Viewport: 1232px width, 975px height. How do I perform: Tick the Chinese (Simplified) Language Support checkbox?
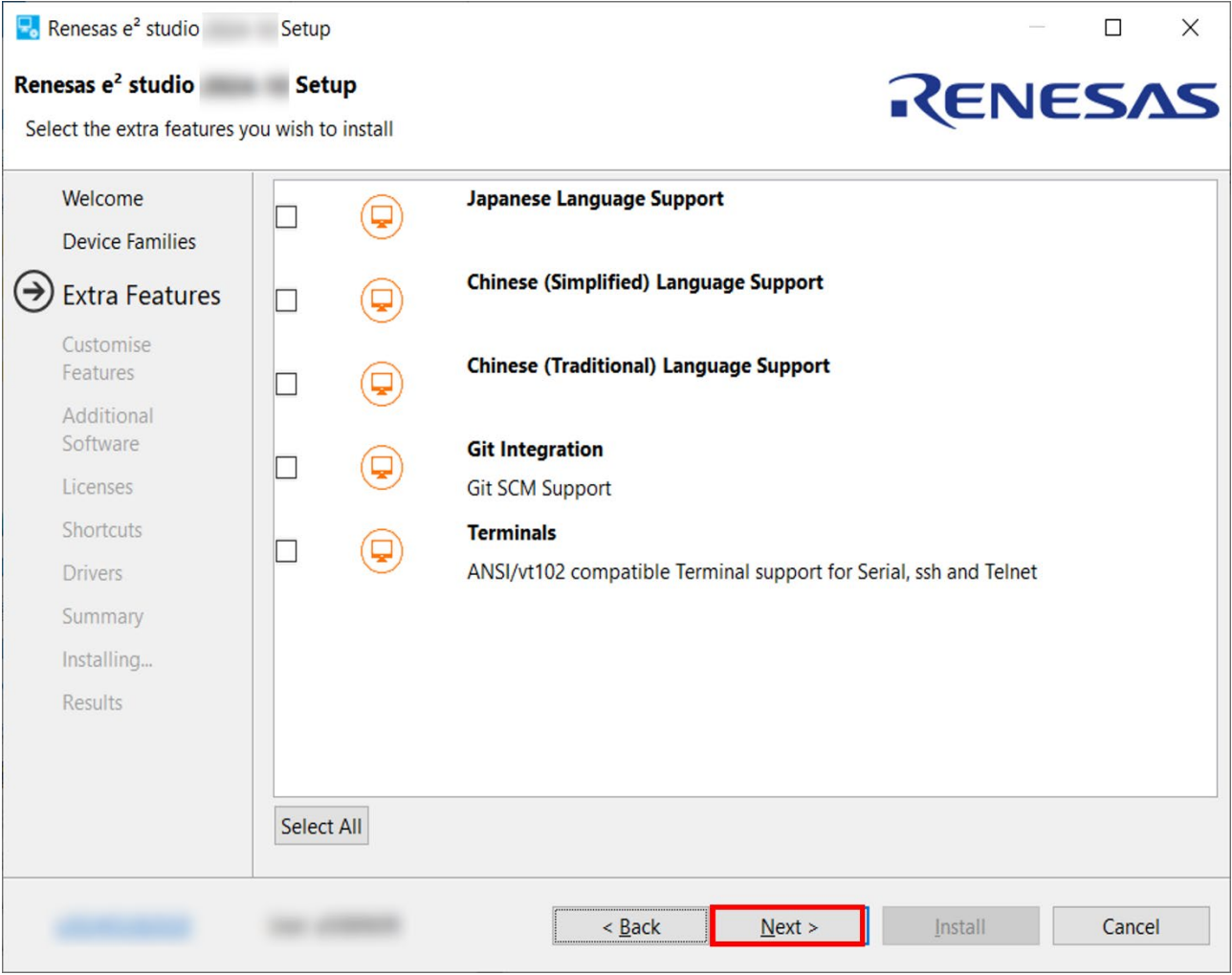(x=286, y=300)
